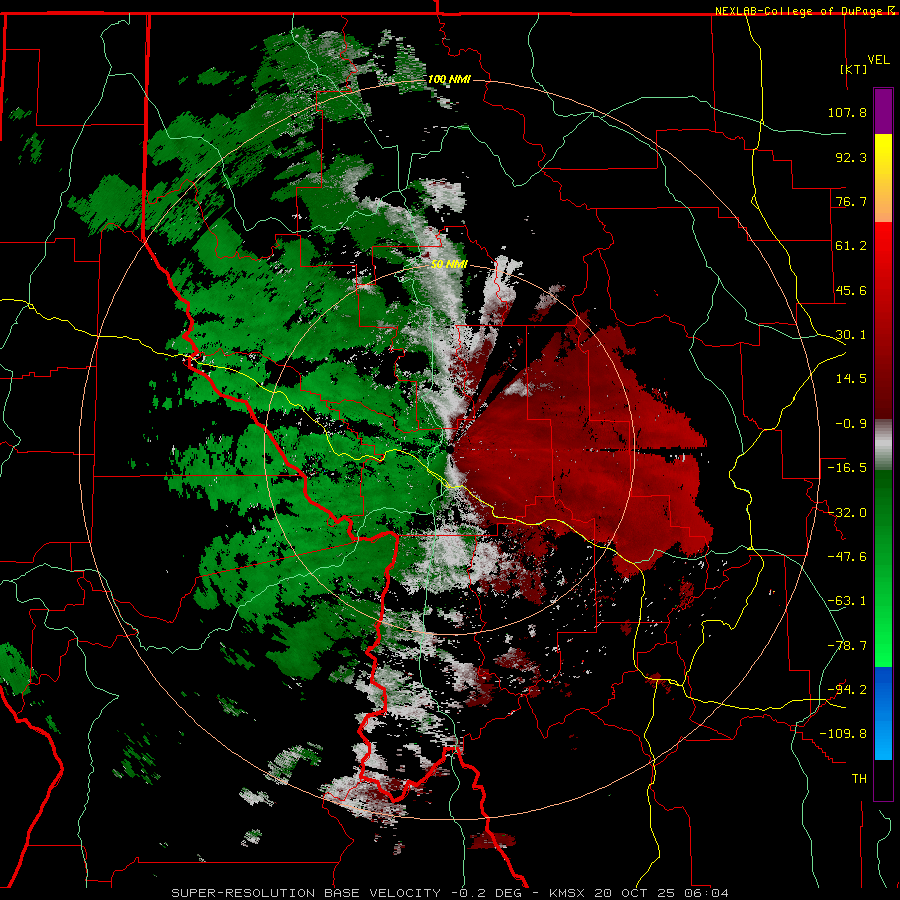Select the -63.1 legend value
900x900 pixels.
coord(847,601)
